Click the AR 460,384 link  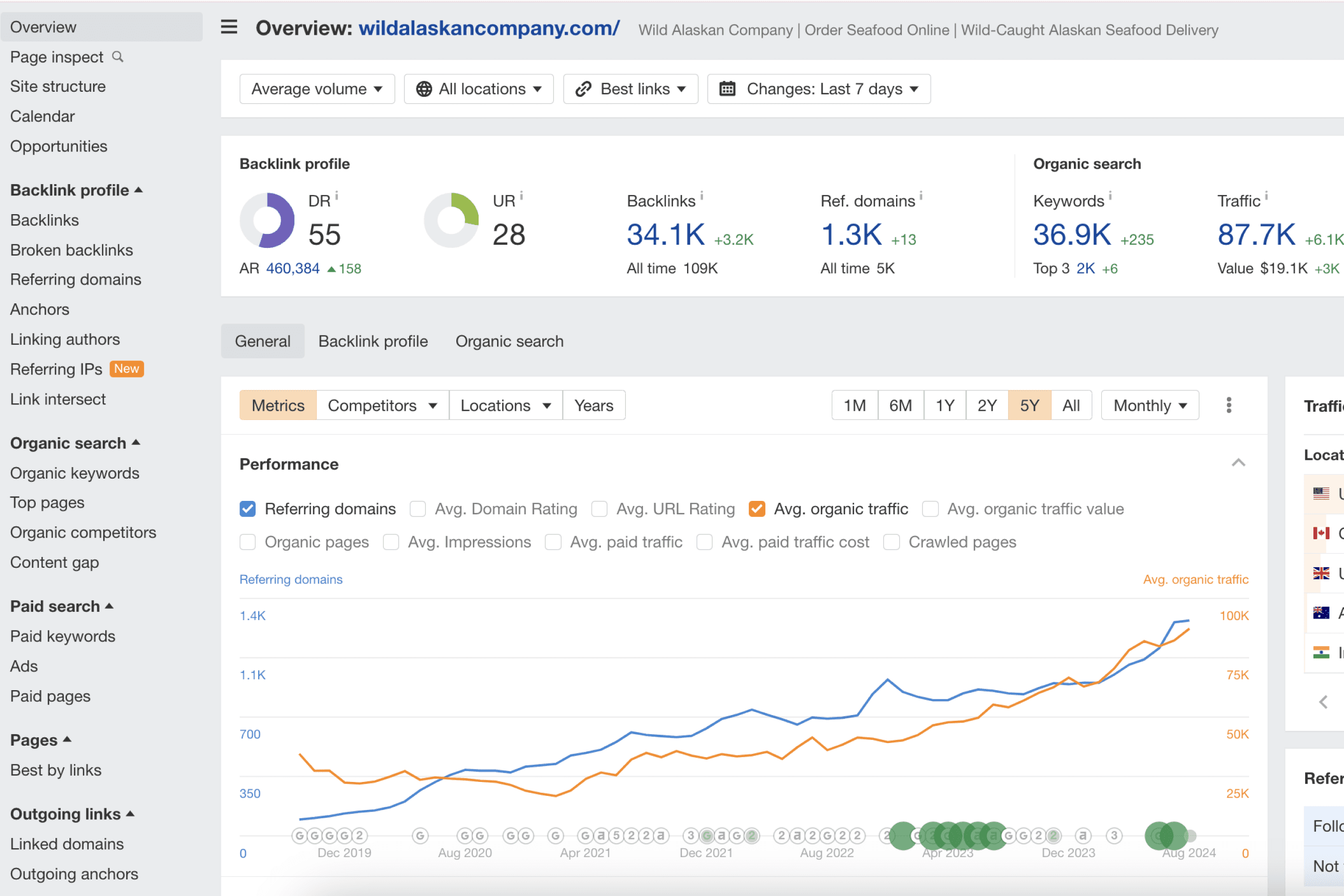point(292,268)
